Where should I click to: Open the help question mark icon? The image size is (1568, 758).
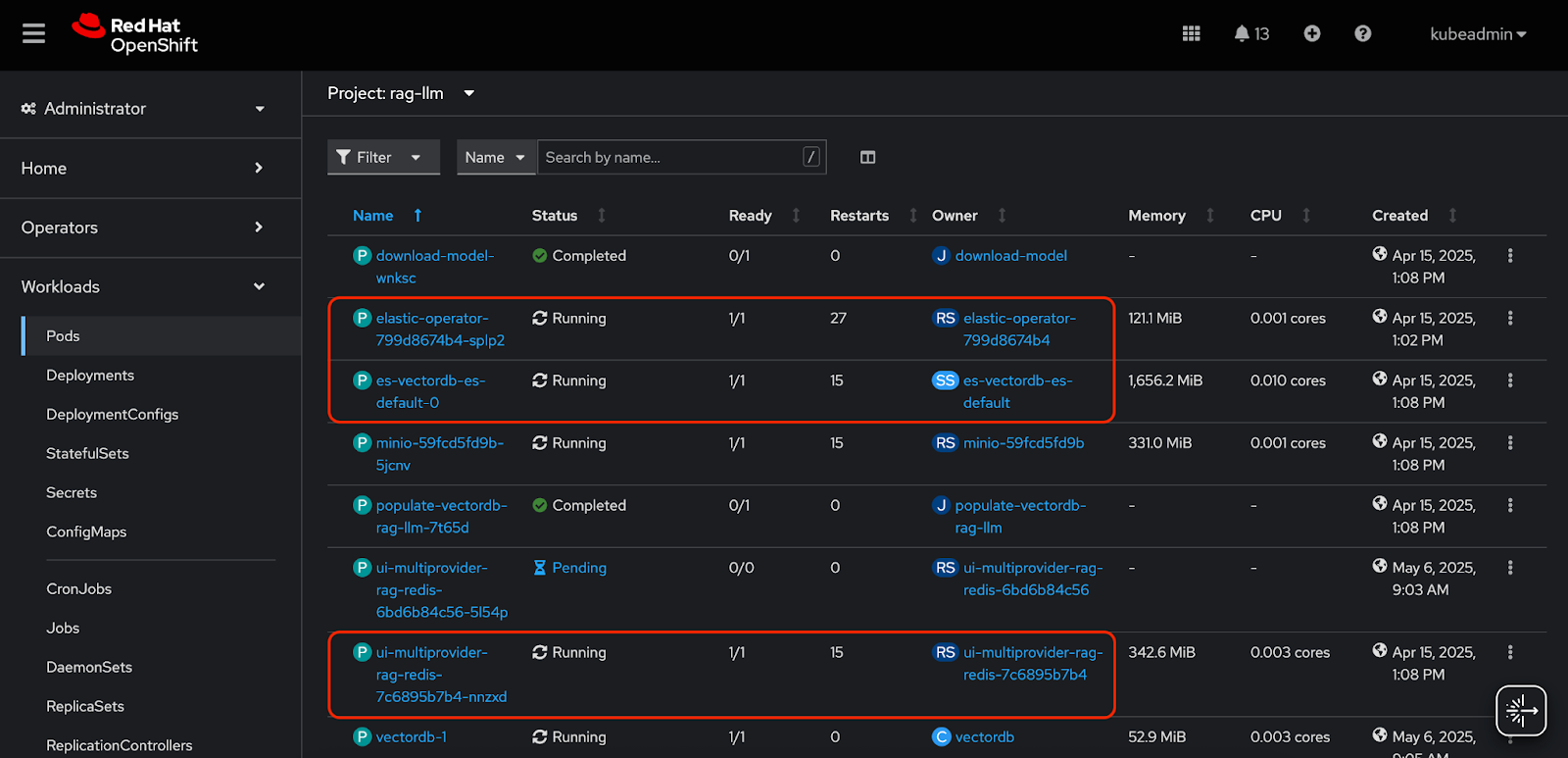(x=1362, y=34)
